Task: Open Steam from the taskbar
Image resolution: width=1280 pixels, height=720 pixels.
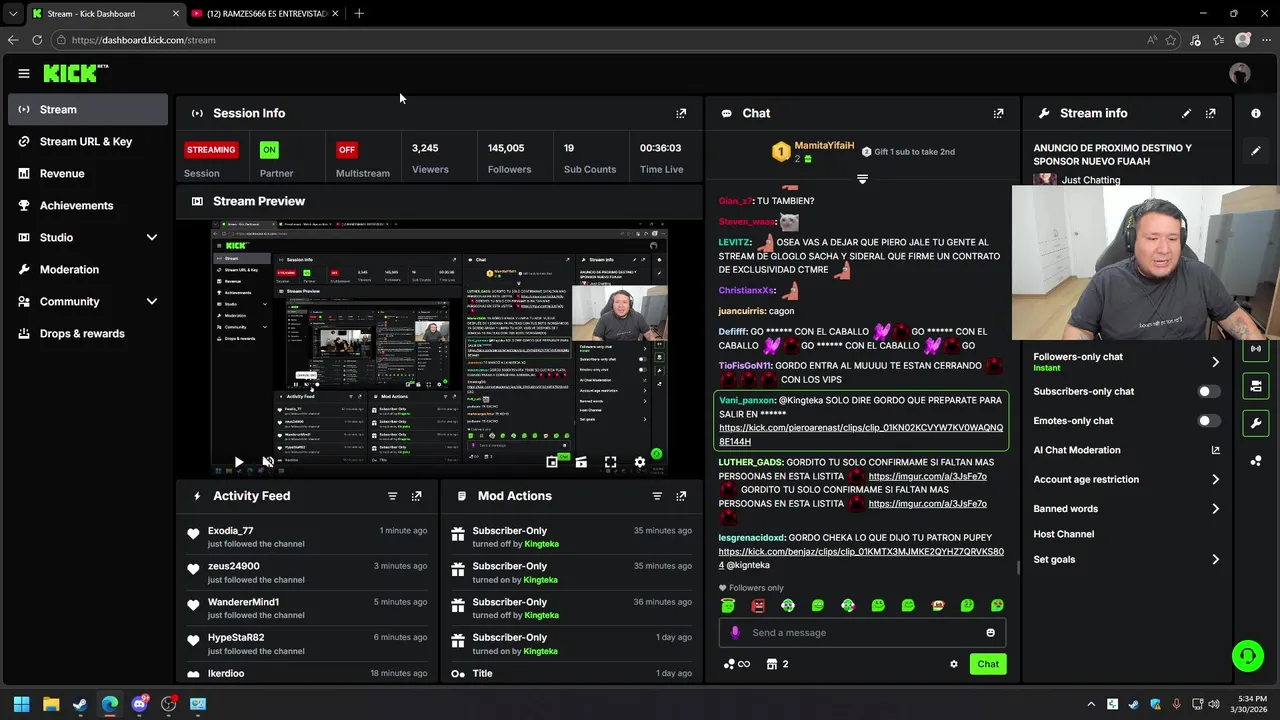Action: tap(80, 704)
